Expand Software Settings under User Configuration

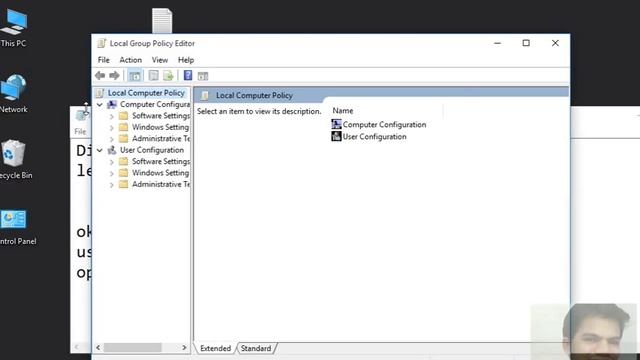point(112,162)
